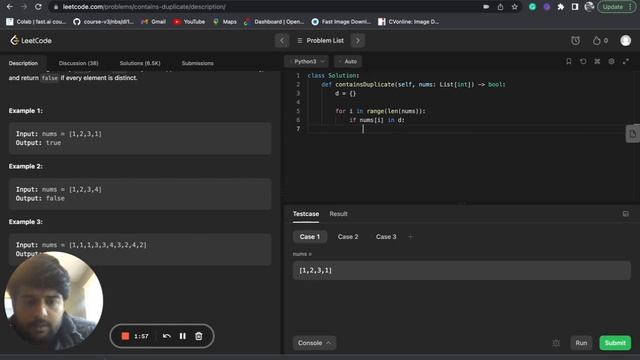Viewport: 640px width, 360px height.
Task: Bookmark this page with star icon
Action: pyautogui.click(x=514, y=7)
